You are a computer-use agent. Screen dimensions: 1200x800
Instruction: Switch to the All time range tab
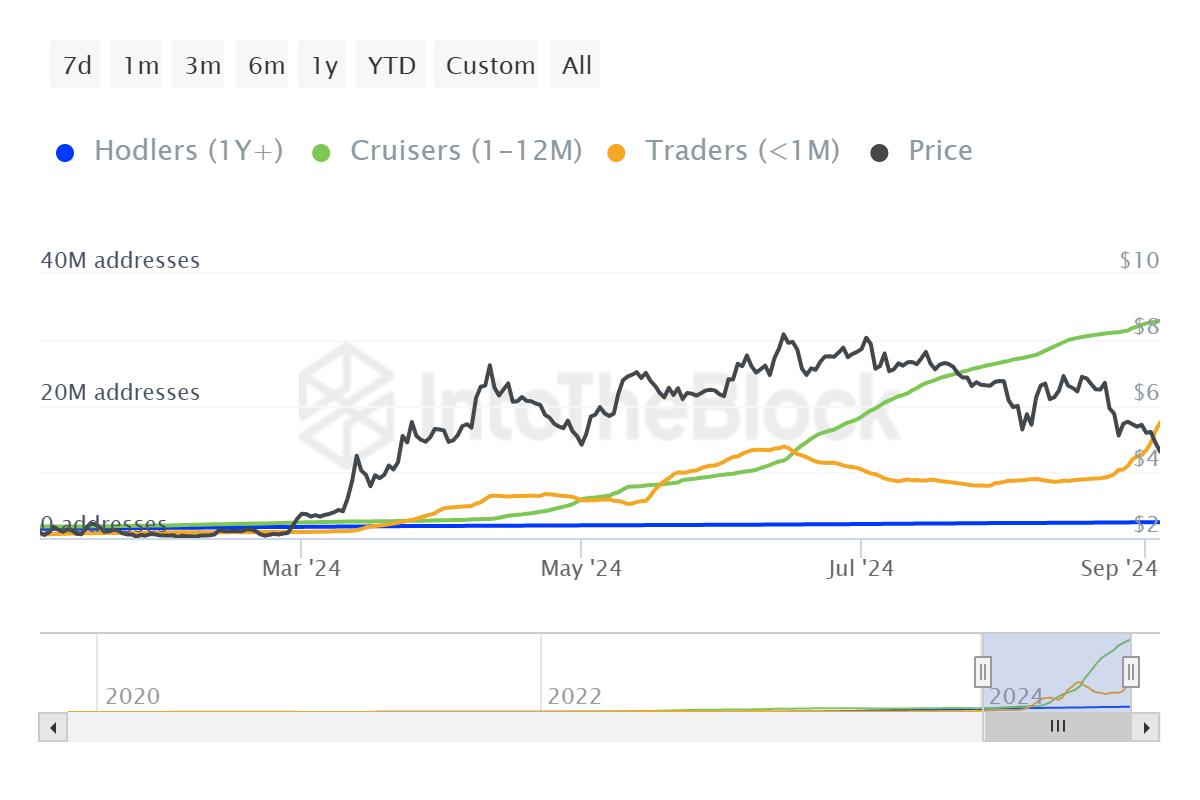coord(575,64)
